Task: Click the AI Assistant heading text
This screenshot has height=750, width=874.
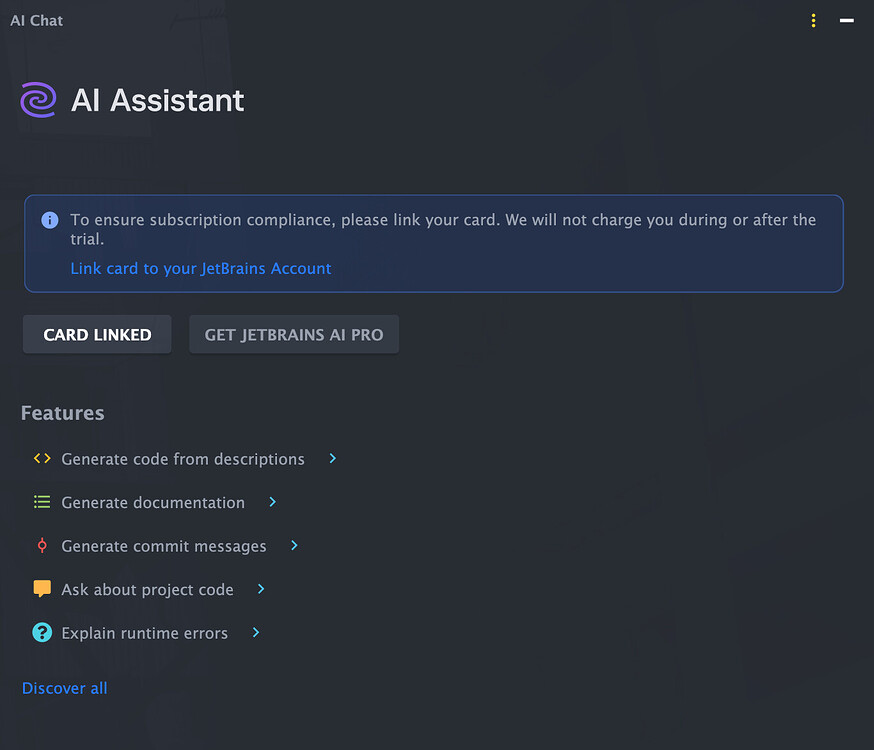Action: (x=157, y=100)
